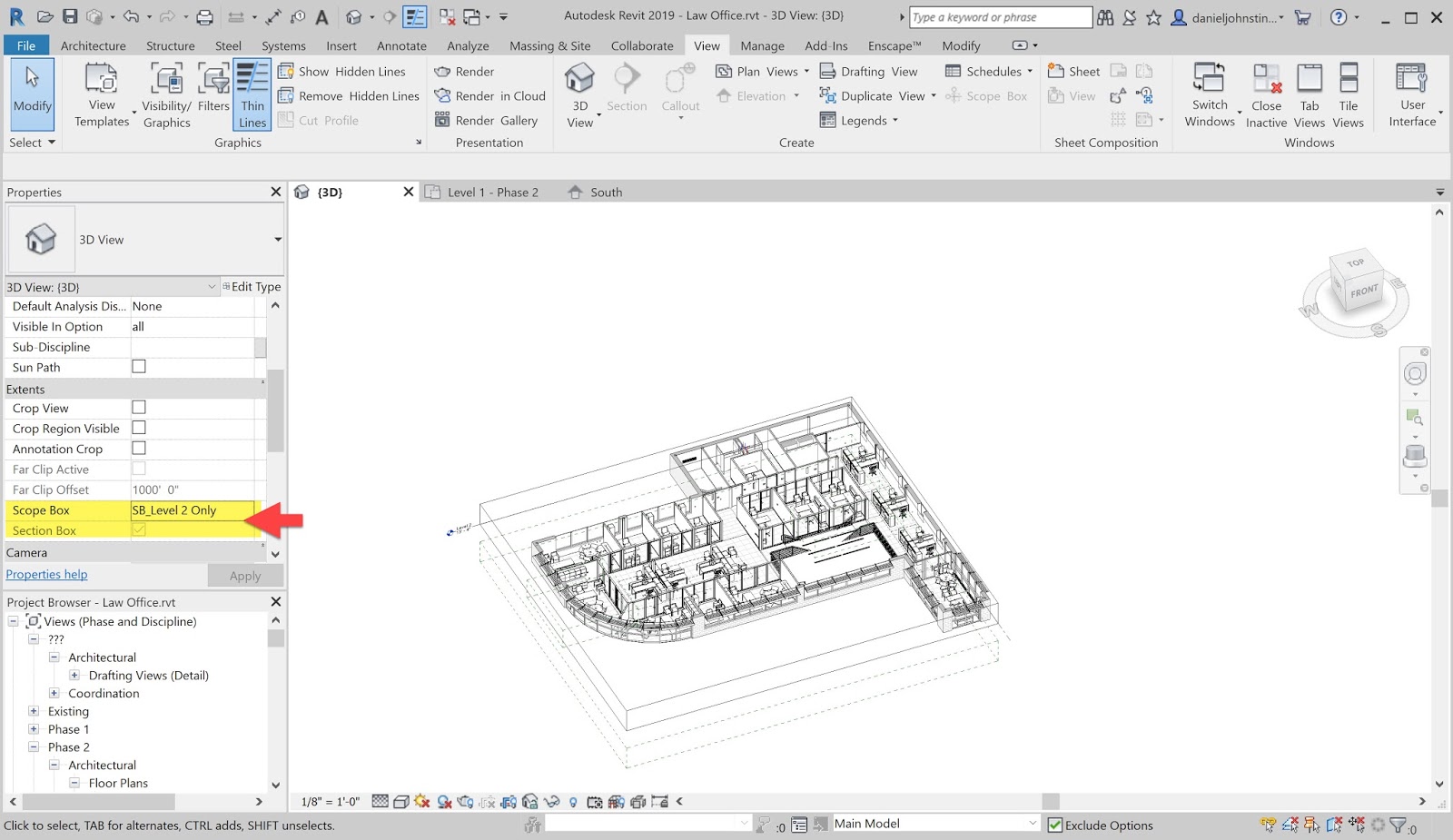Launch Render in Cloud
1453x840 pixels.
point(490,95)
